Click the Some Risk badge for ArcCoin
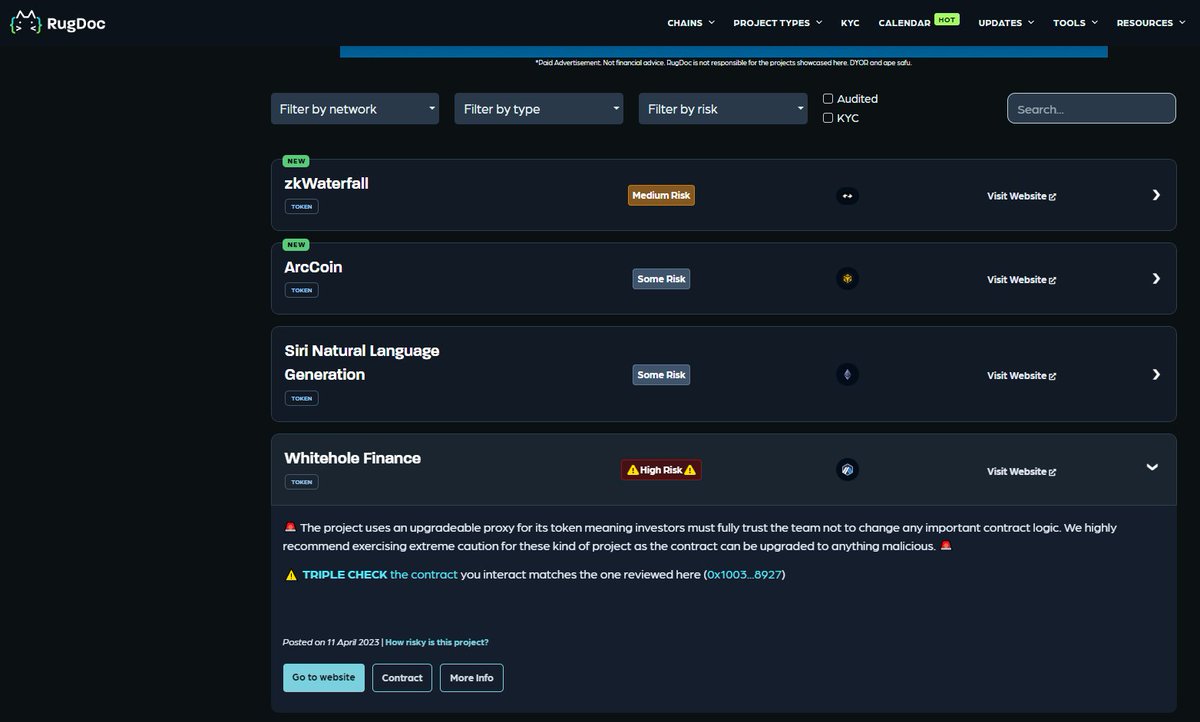The width and height of the screenshot is (1200, 722). coord(661,279)
